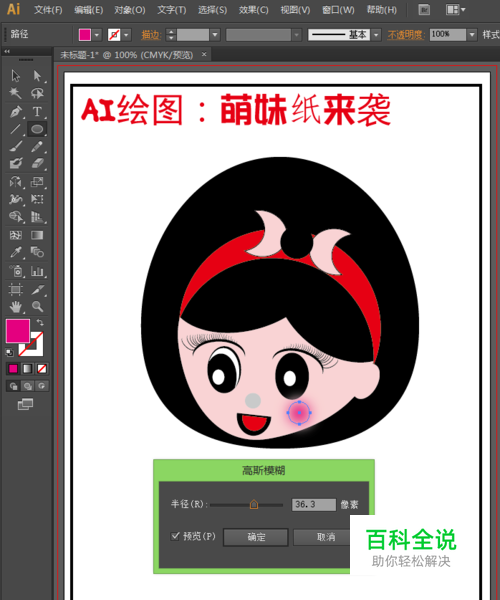Enable Draw Inside mode

pyautogui.click(x=41, y=386)
